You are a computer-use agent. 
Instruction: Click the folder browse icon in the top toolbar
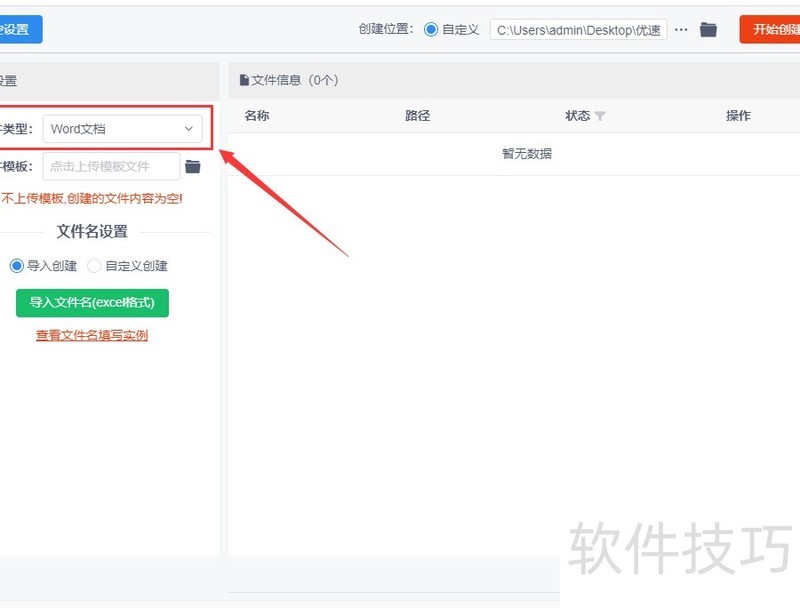pyautogui.click(x=708, y=29)
